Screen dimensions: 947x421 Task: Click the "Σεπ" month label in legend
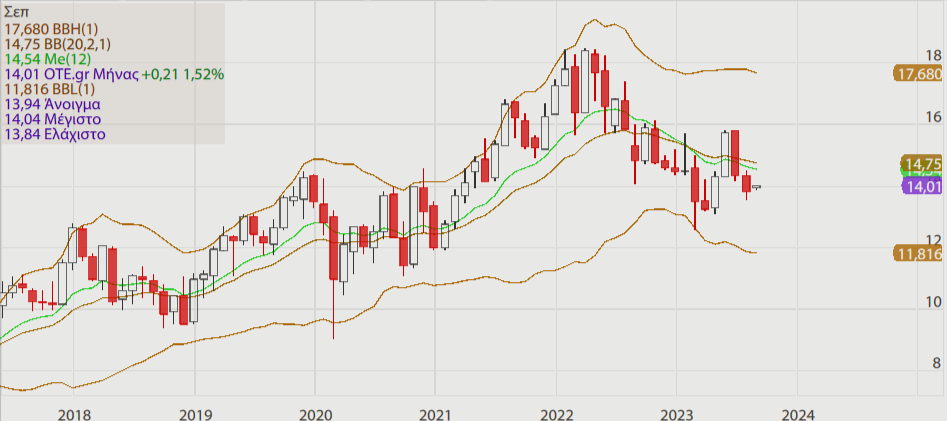[x=17, y=13]
